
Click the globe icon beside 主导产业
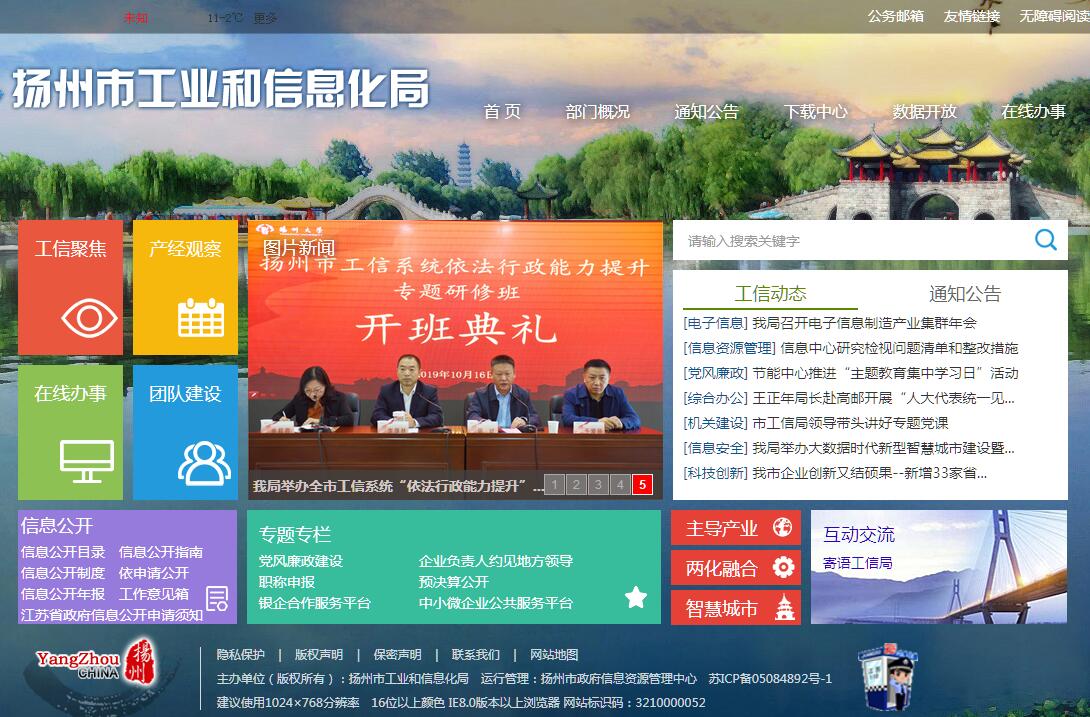pyautogui.click(x=783, y=528)
